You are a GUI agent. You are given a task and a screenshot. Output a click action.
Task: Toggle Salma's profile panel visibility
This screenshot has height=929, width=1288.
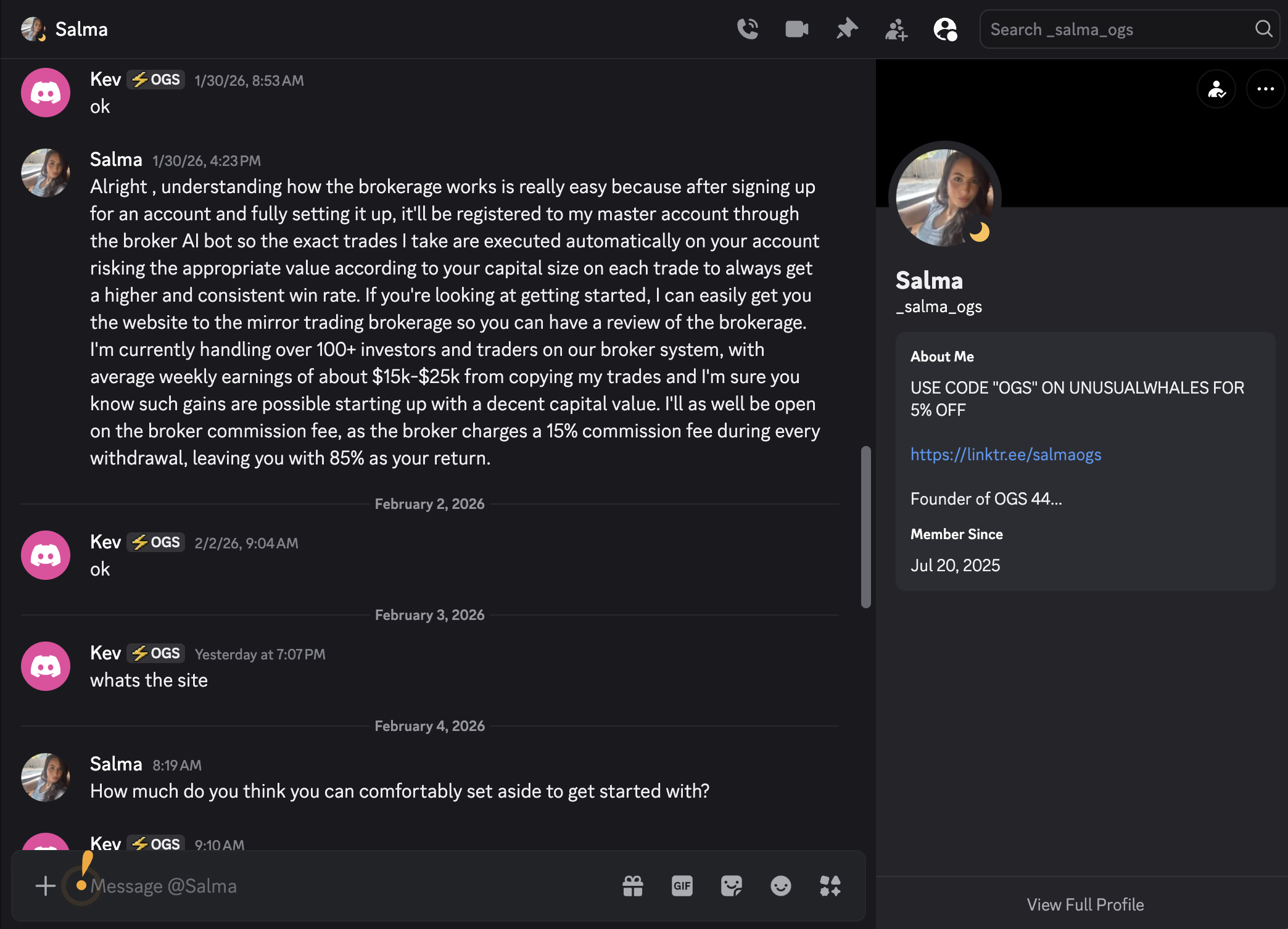click(946, 28)
